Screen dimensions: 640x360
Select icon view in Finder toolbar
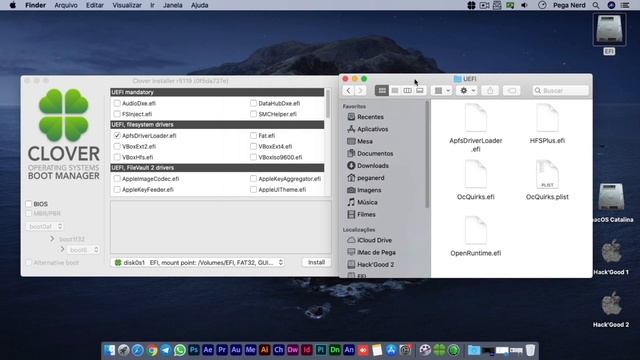(x=382, y=91)
